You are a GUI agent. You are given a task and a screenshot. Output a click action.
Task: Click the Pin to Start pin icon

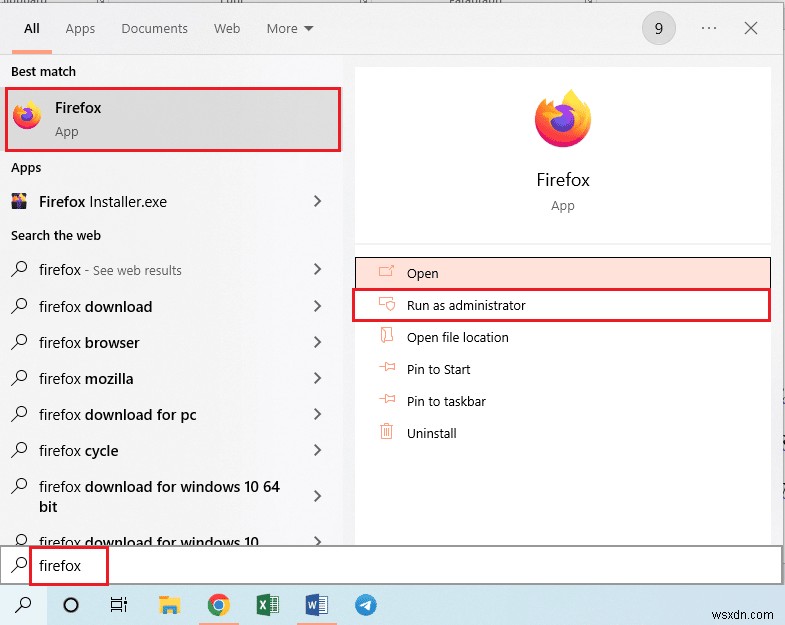(x=386, y=367)
